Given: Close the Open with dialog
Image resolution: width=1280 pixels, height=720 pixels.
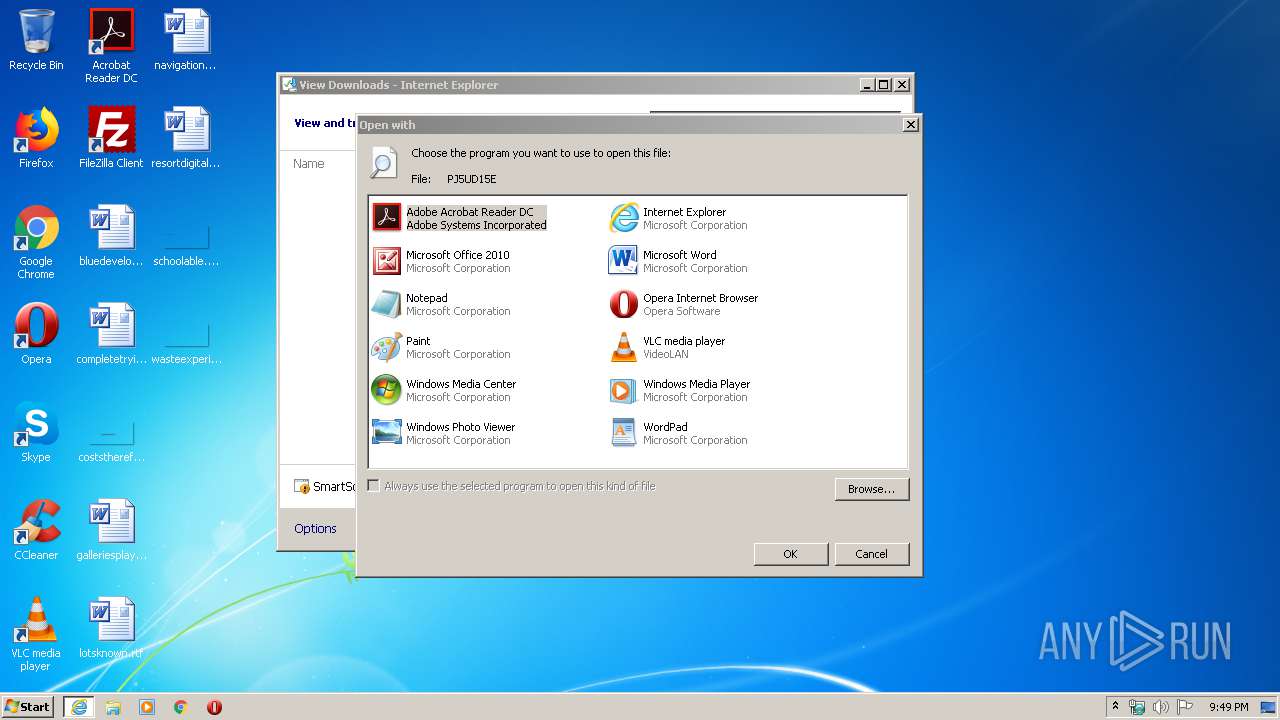Looking at the screenshot, I should click(x=910, y=125).
